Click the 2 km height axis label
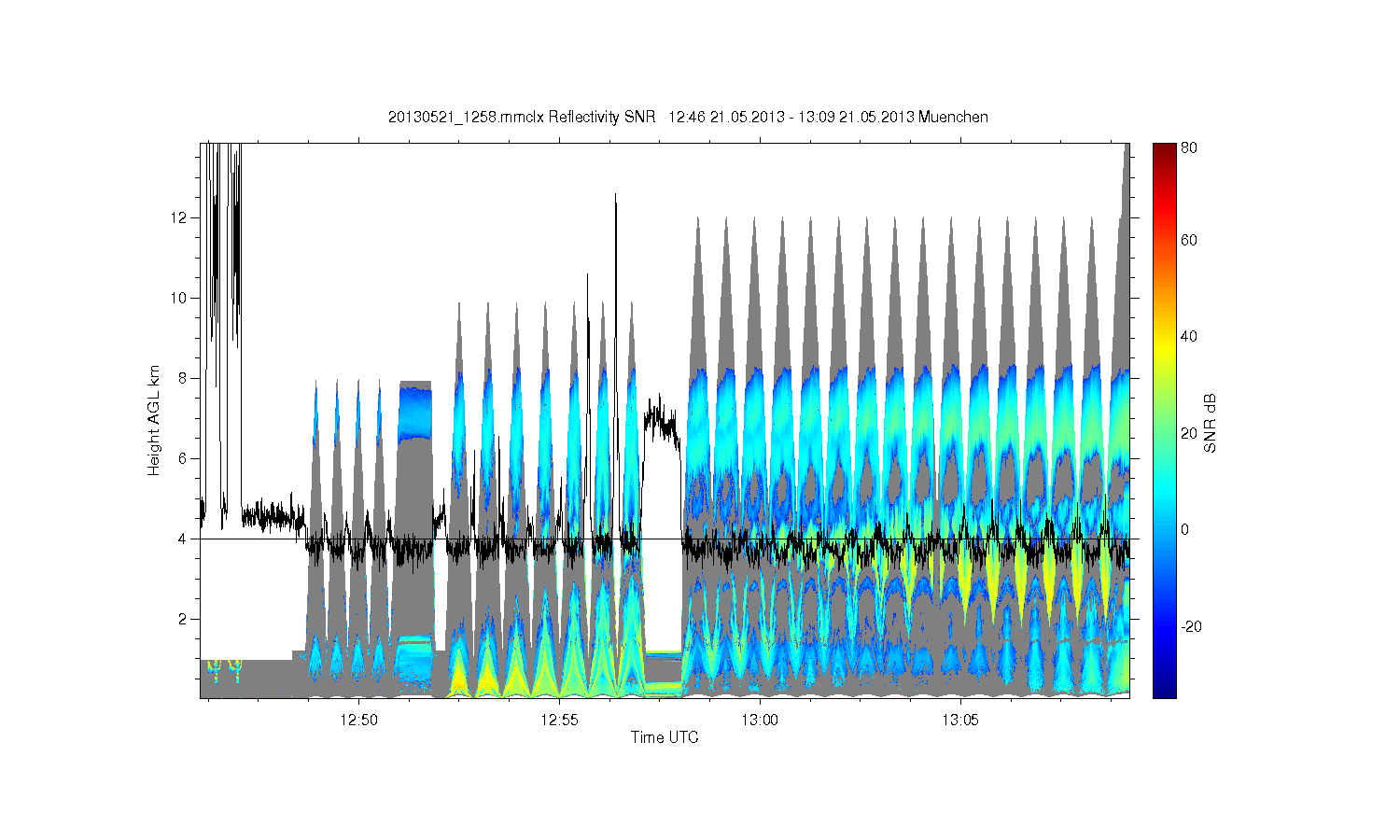Viewport: 1400px width, 840px height. pos(185,619)
